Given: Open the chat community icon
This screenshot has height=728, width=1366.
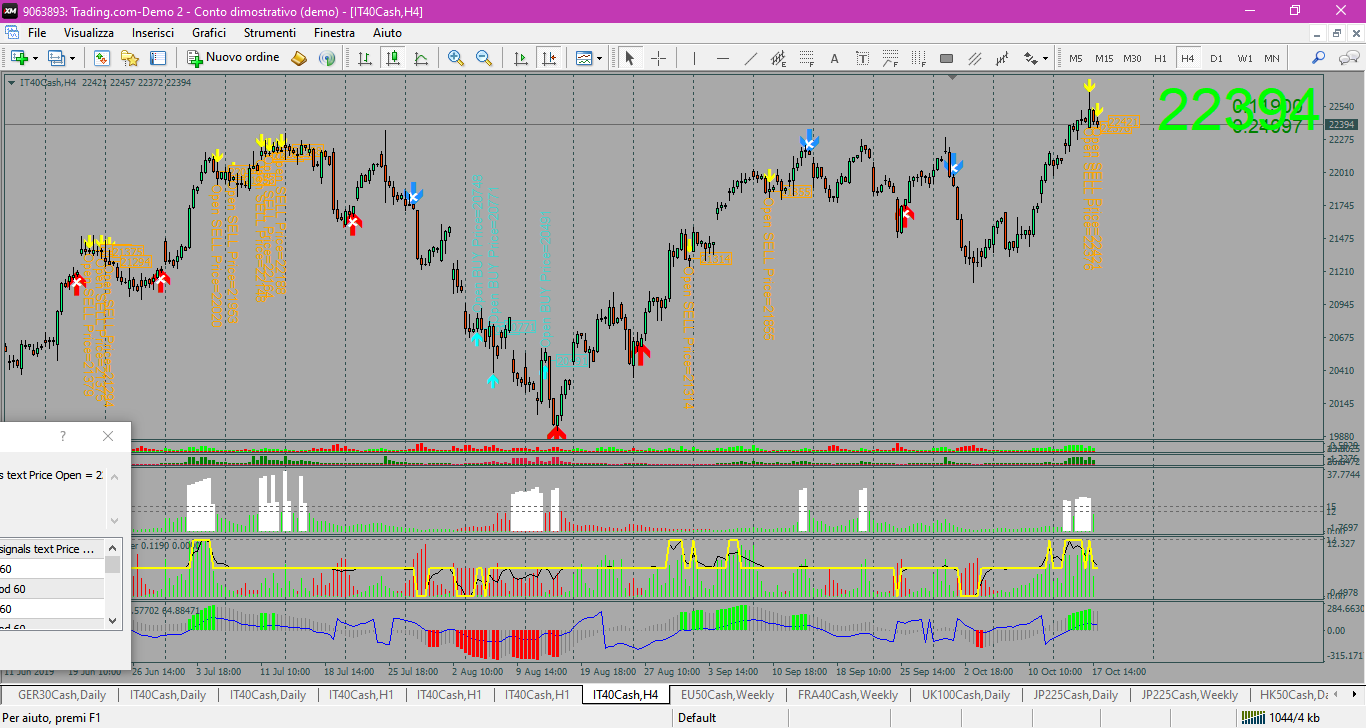Looking at the screenshot, I should 1347,58.
